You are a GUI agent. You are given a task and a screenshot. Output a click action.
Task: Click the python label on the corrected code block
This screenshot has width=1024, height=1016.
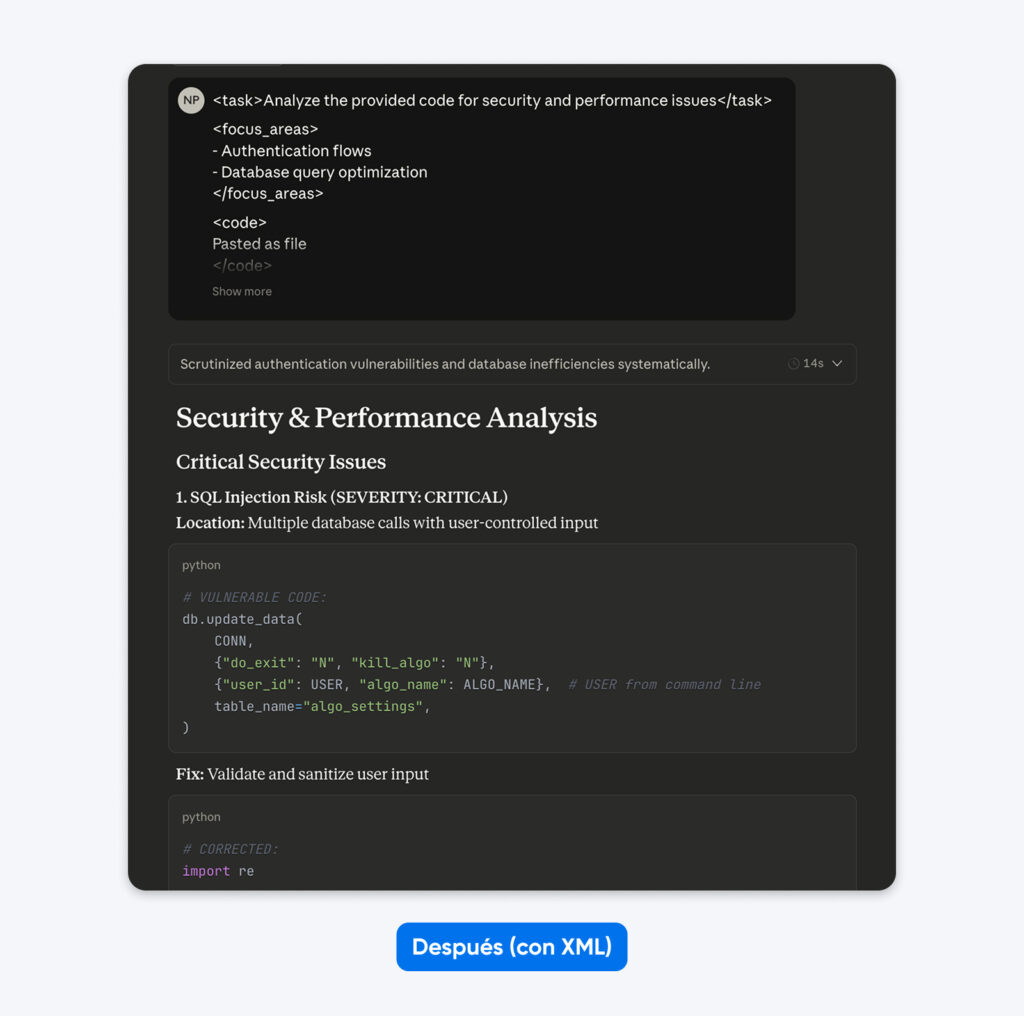click(x=200, y=817)
